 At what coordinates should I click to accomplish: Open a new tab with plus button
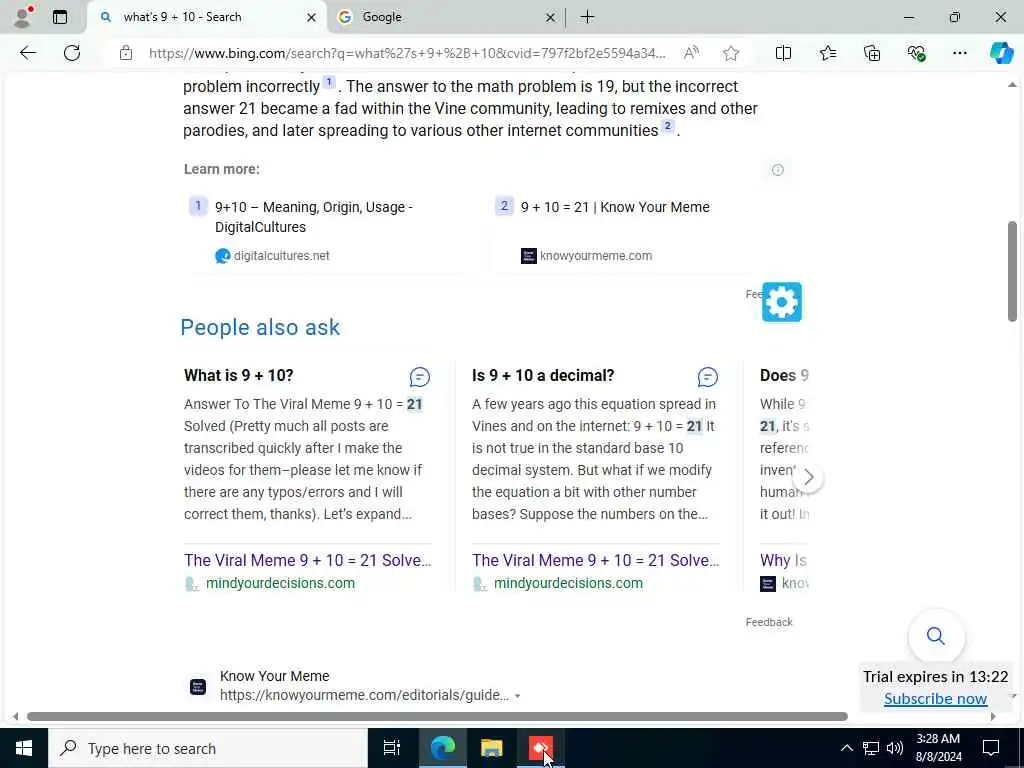[587, 17]
